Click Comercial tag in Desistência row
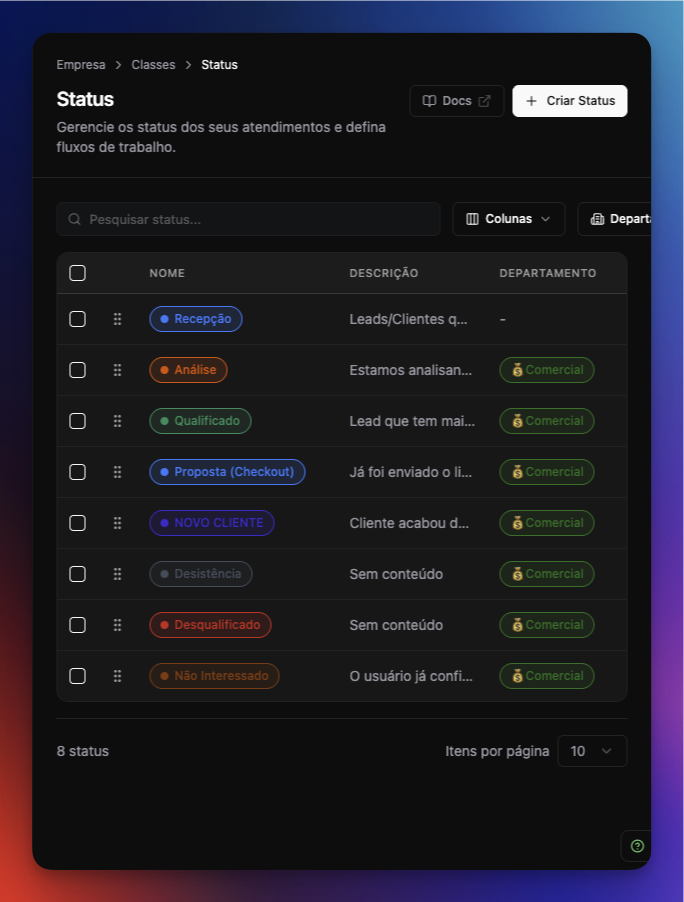The width and height of the screenshot is (684, 902). [547, 574]
